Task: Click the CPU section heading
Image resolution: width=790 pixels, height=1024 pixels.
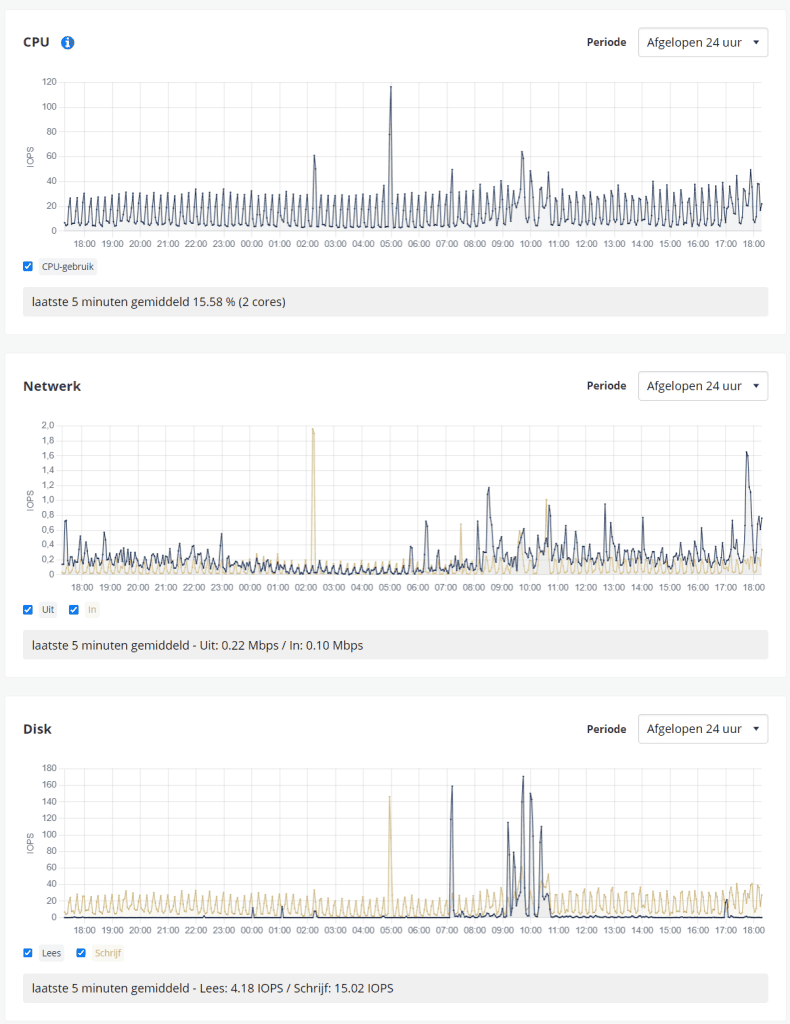Action: [x=36, y=42]
